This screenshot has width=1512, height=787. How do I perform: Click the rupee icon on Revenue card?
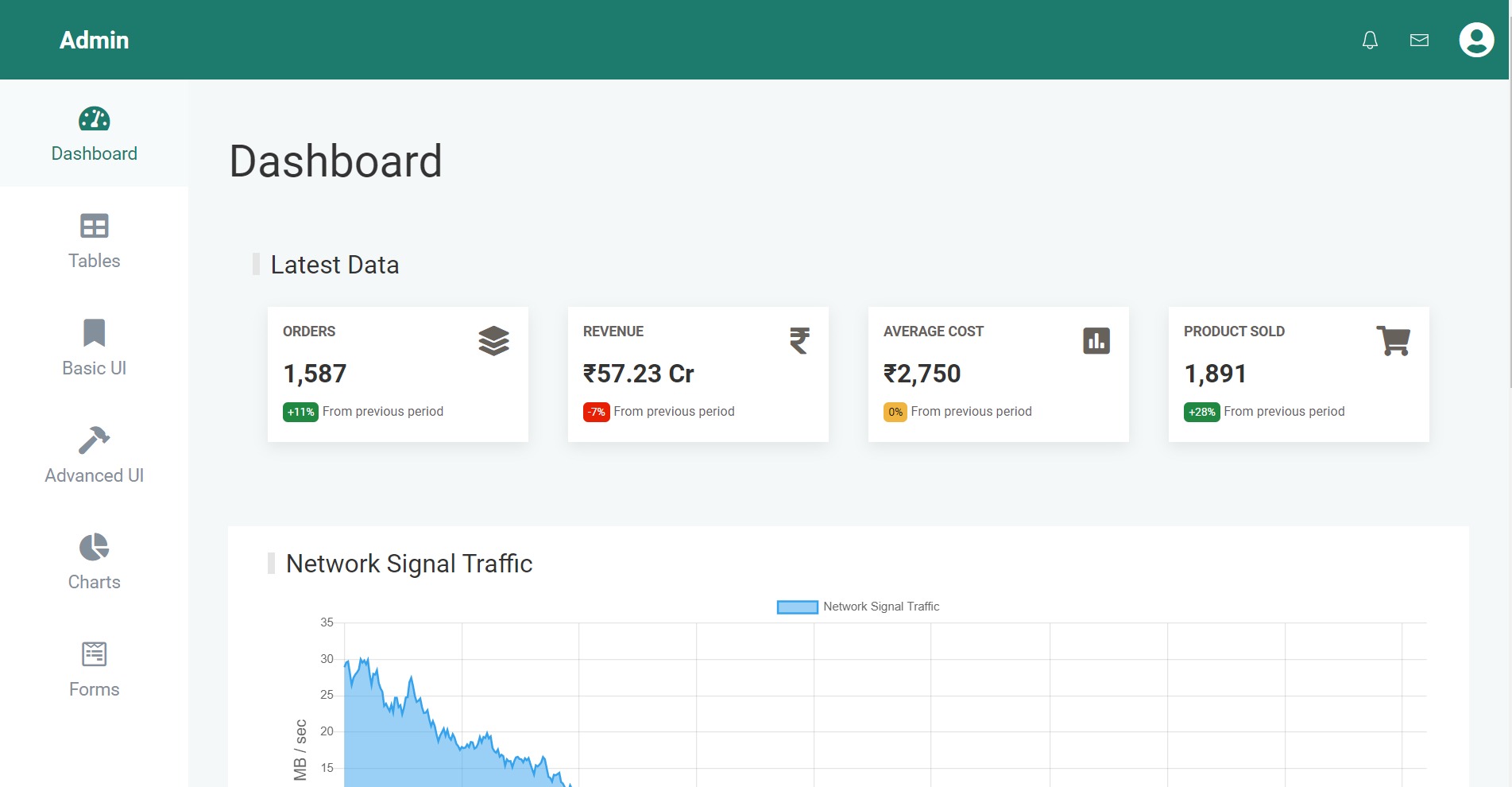(799, 341)
